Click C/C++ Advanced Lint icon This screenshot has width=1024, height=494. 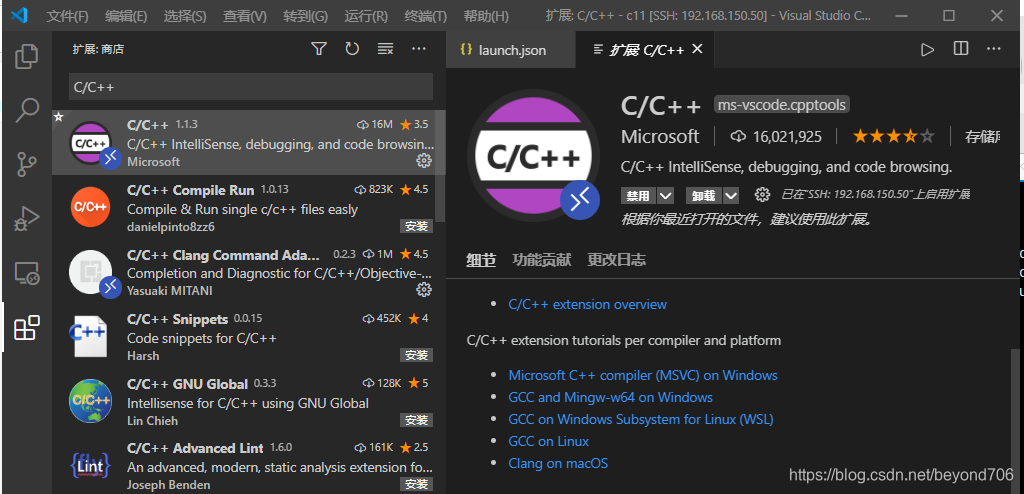click(x=90, y=465)
